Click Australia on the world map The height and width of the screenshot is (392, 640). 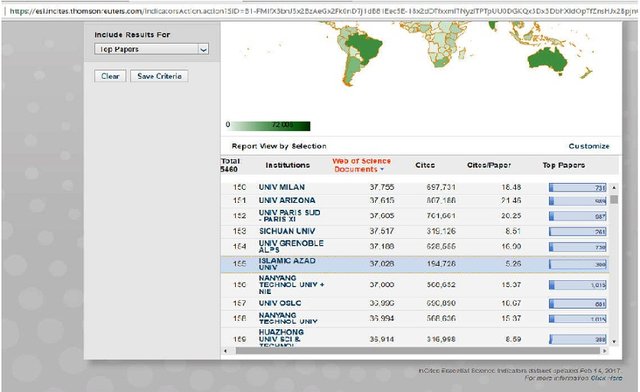pos(547,61)
